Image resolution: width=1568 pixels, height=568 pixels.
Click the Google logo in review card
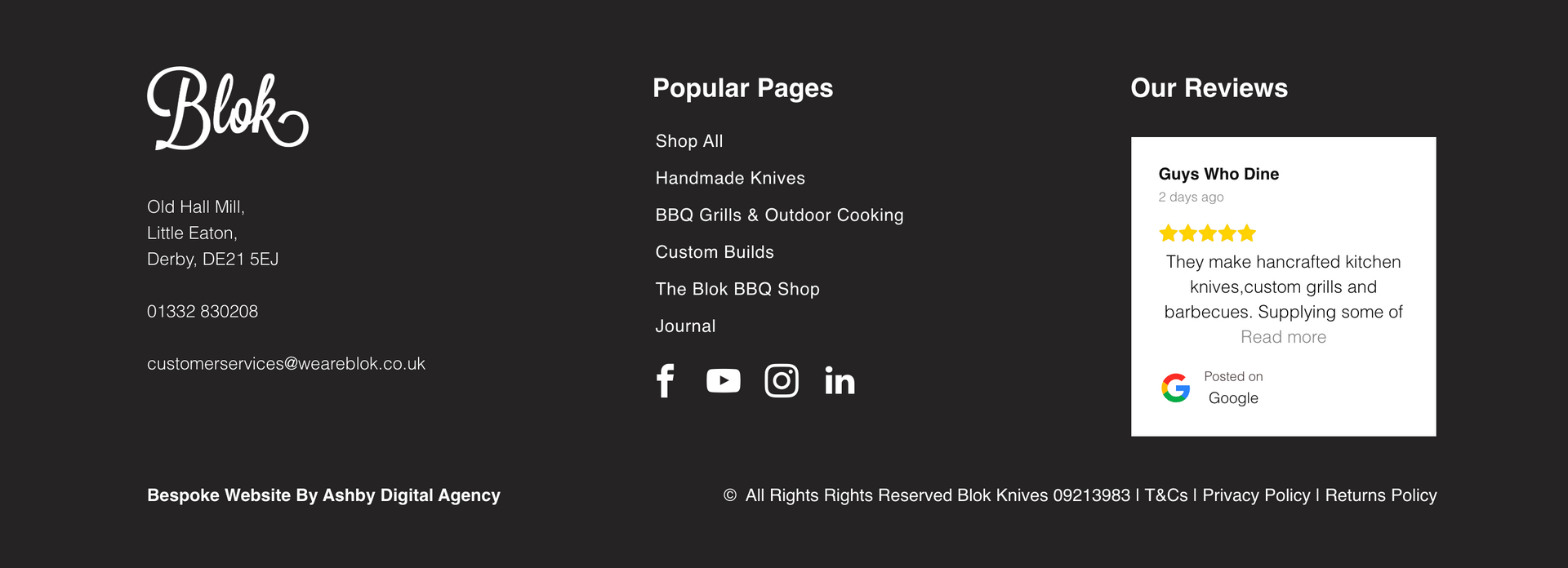tap(1176, 388)
